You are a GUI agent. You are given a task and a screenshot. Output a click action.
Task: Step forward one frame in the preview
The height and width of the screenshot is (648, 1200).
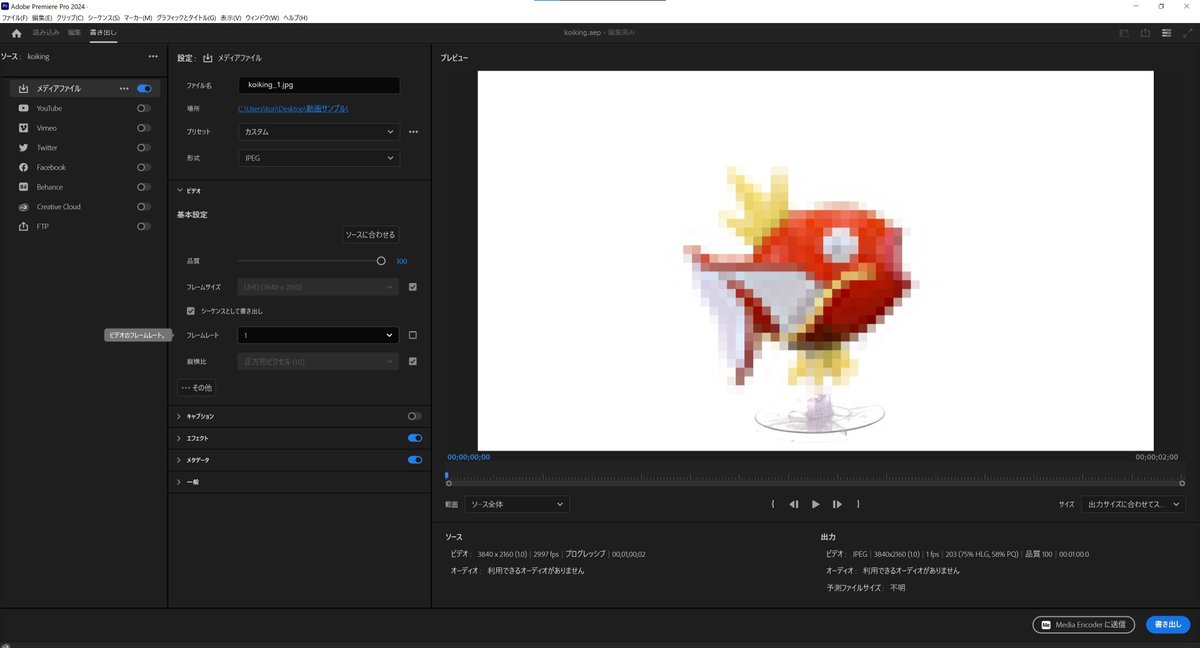pyautogui.click(x=838, y=504)
